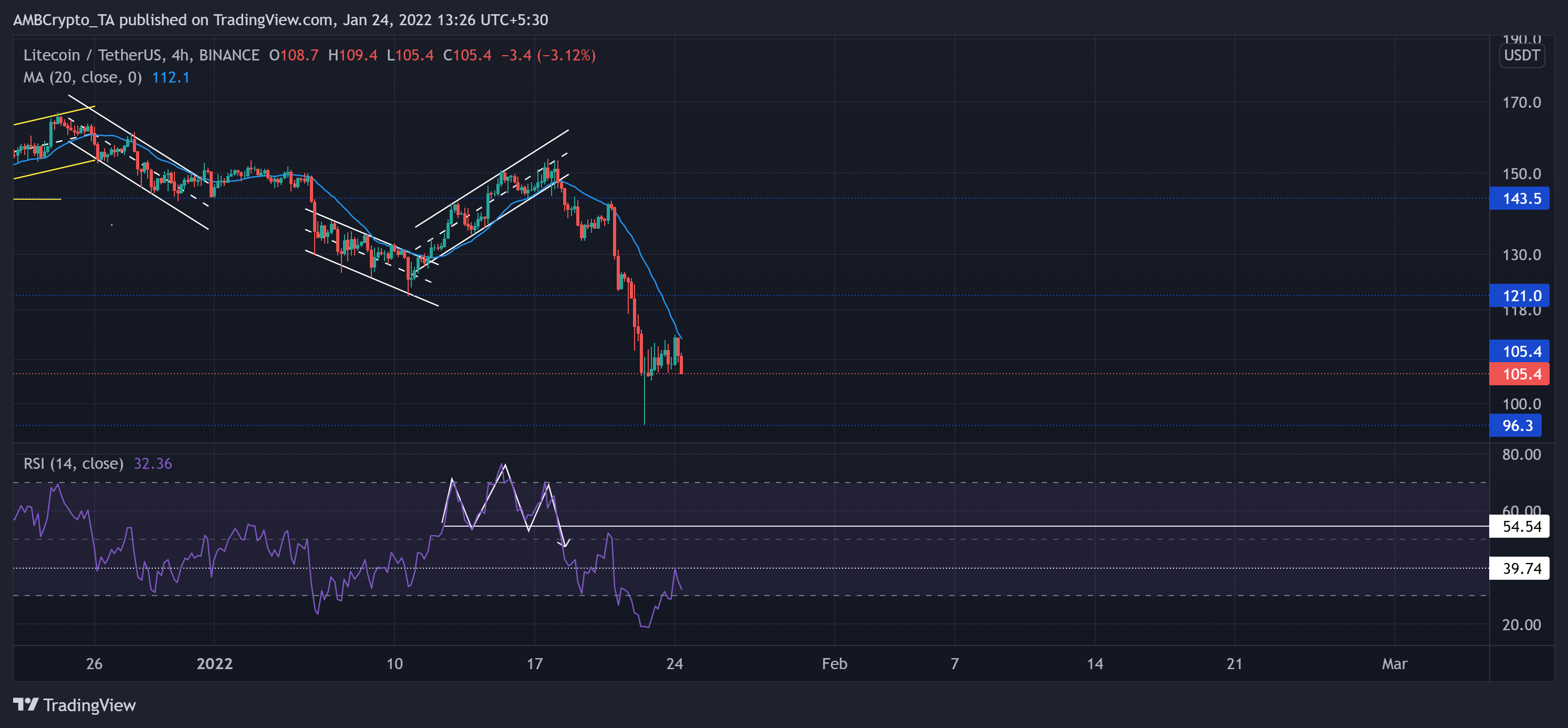Click the blue MA value 112.1 in legend
This screenshot has height=728, width=1568.
tap(170, 77)
